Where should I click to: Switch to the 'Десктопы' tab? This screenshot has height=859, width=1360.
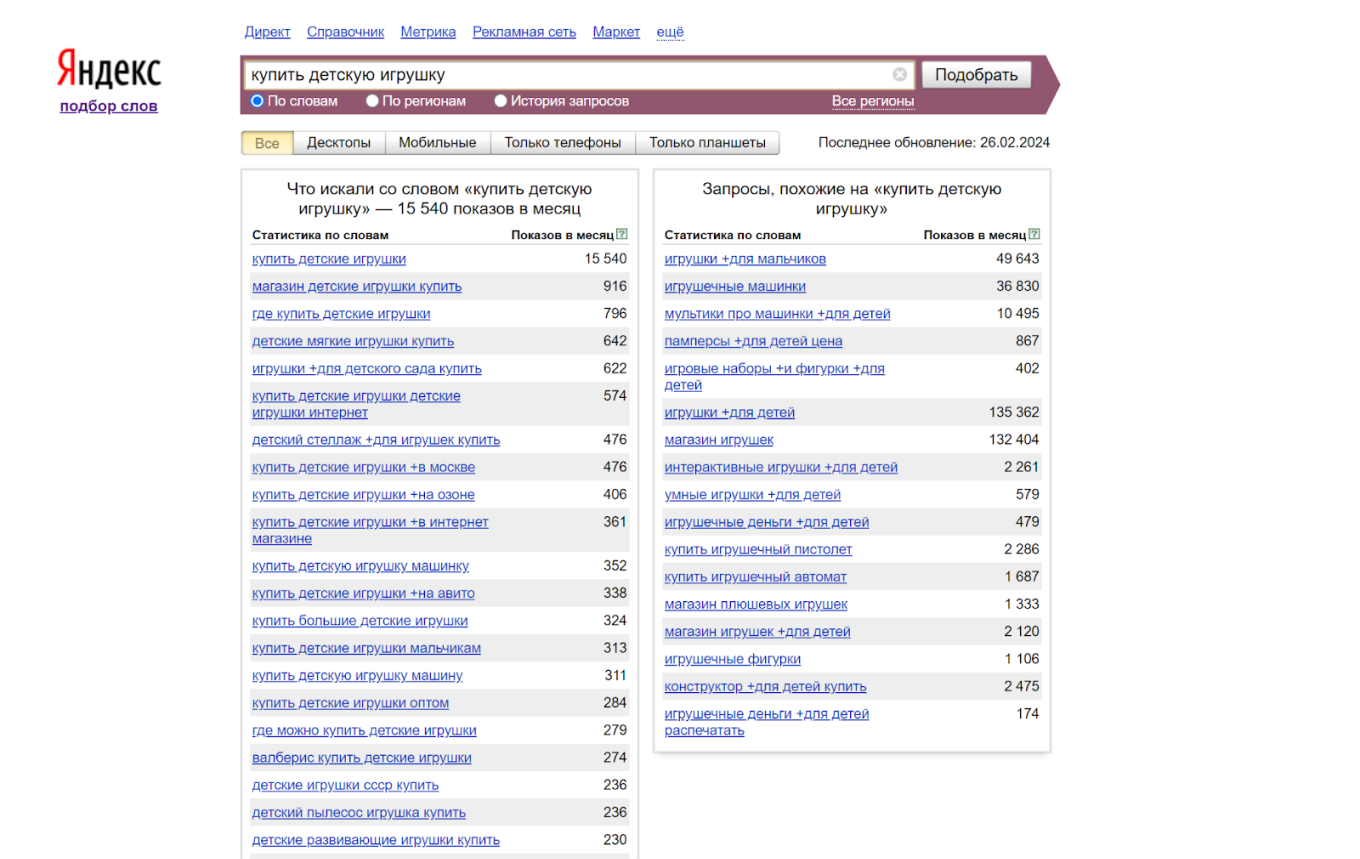coord(338,143)
